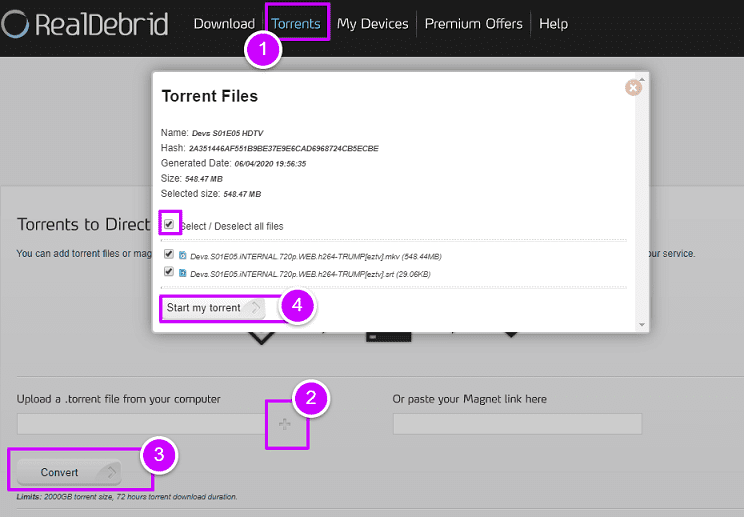The width and height of the screenshot is (744, 517).
Task: Click the RealDebrid logo
Action: (x=84, y=24)
